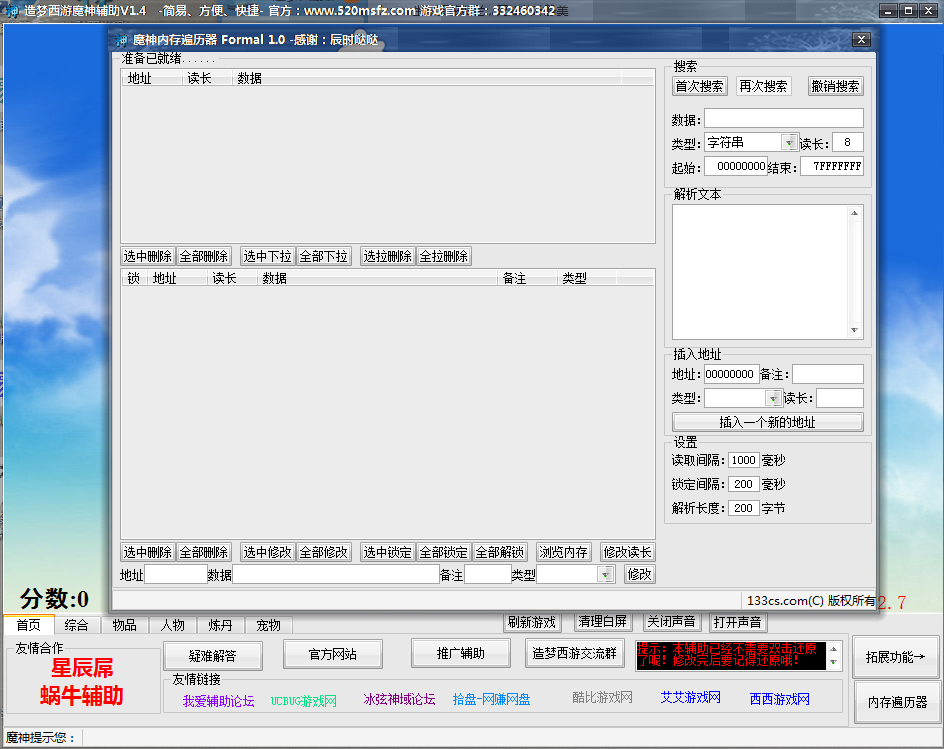
Task: Click the 数据 search input field
Action: point(783,119)
